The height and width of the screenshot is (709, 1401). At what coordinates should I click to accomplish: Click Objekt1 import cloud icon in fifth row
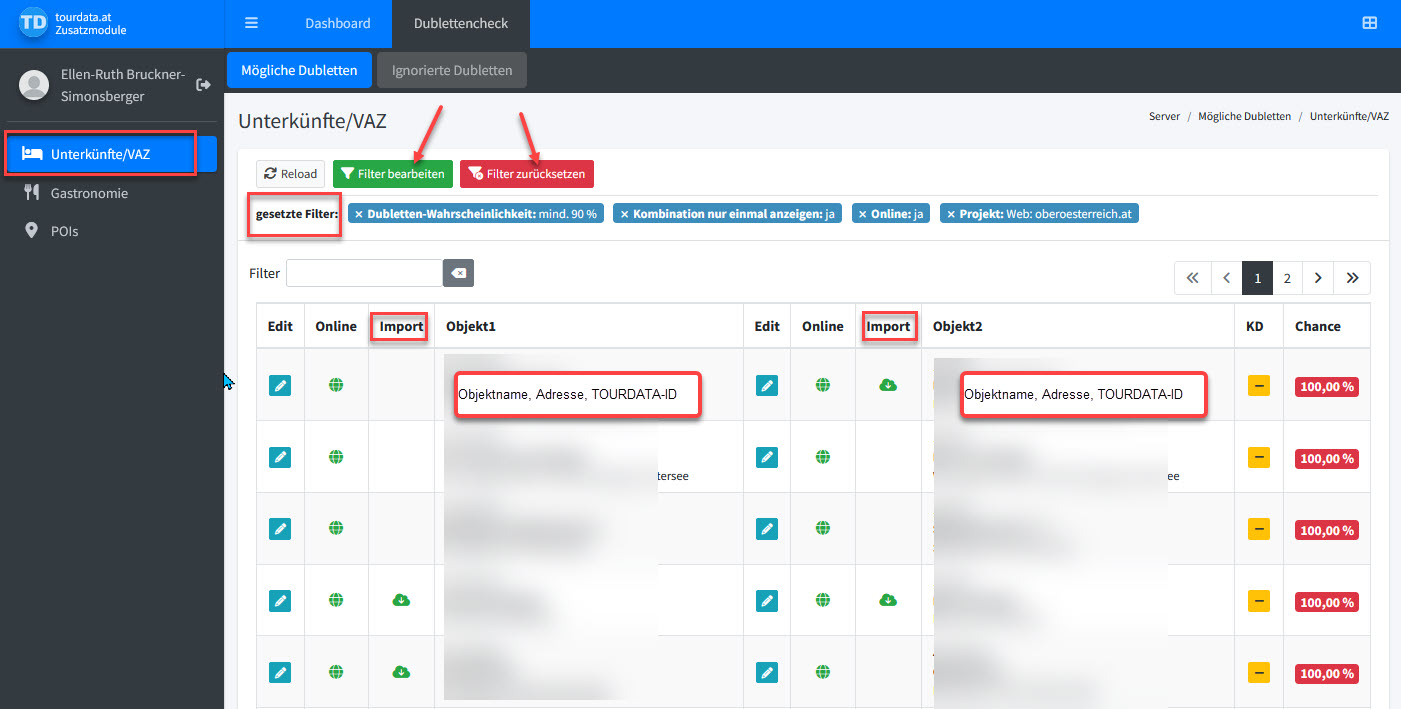tap(401, 671)
